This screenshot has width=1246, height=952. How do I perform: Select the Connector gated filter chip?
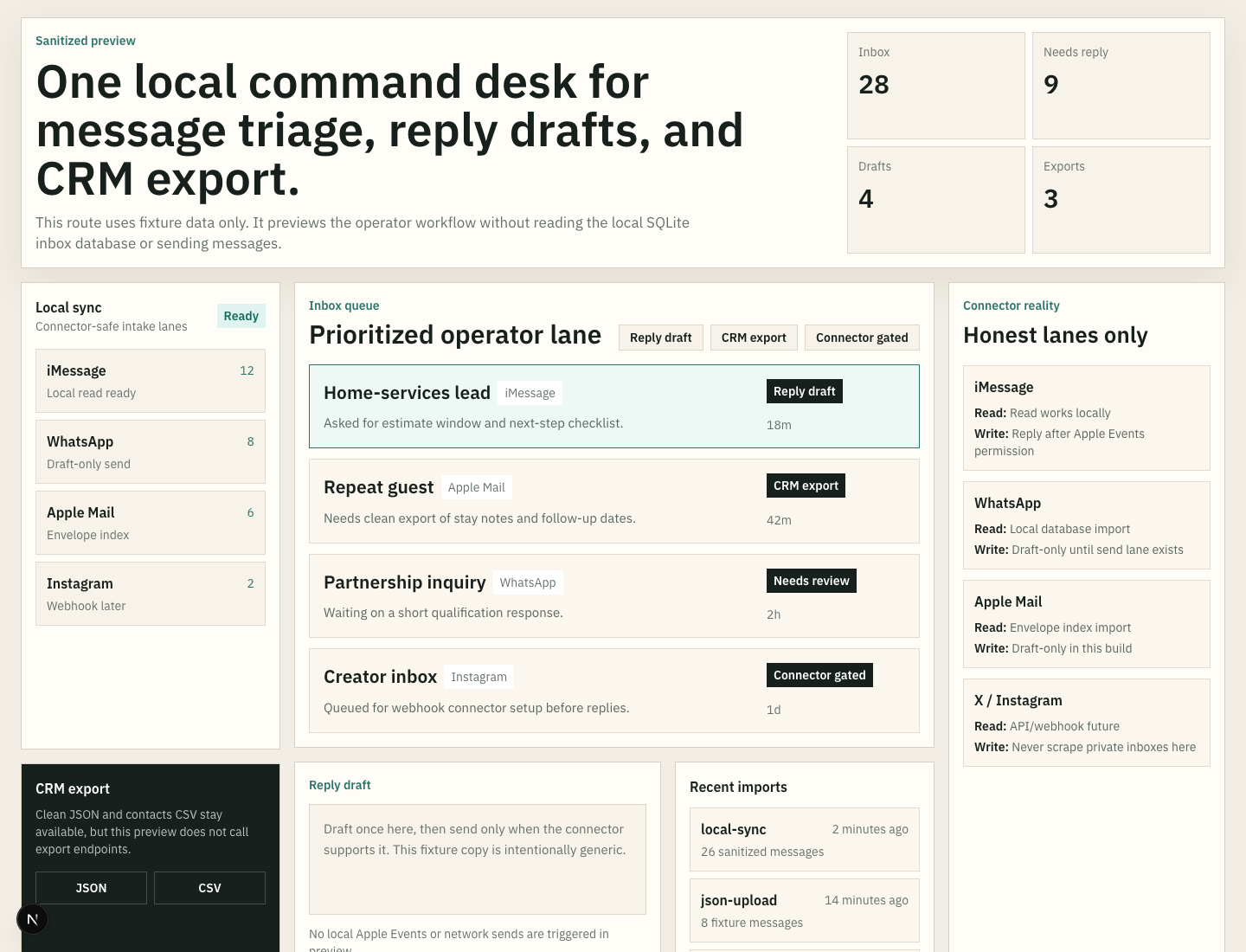(862, 338)
